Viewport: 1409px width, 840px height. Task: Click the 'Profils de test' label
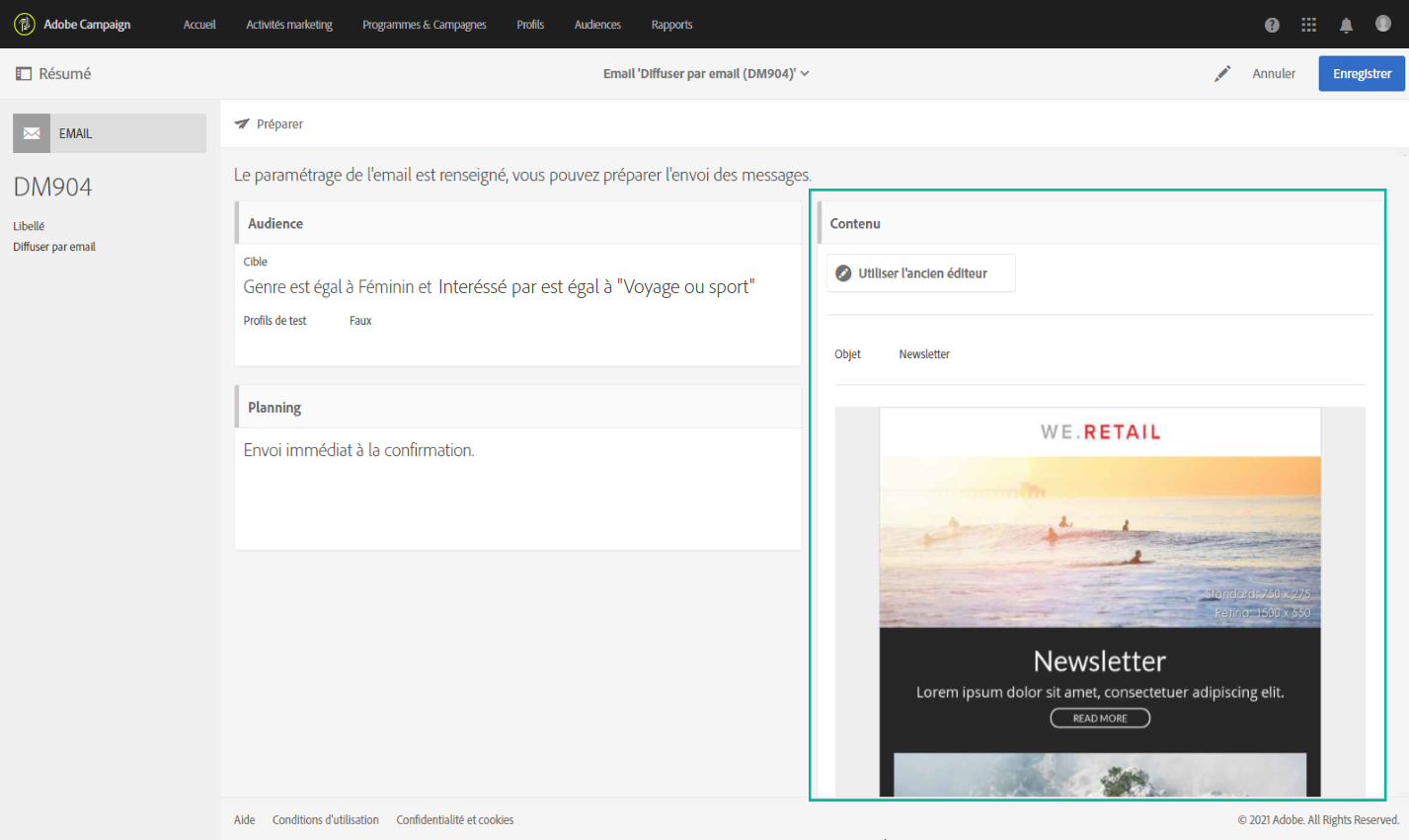pyautogui.click(x=275, y=321)
